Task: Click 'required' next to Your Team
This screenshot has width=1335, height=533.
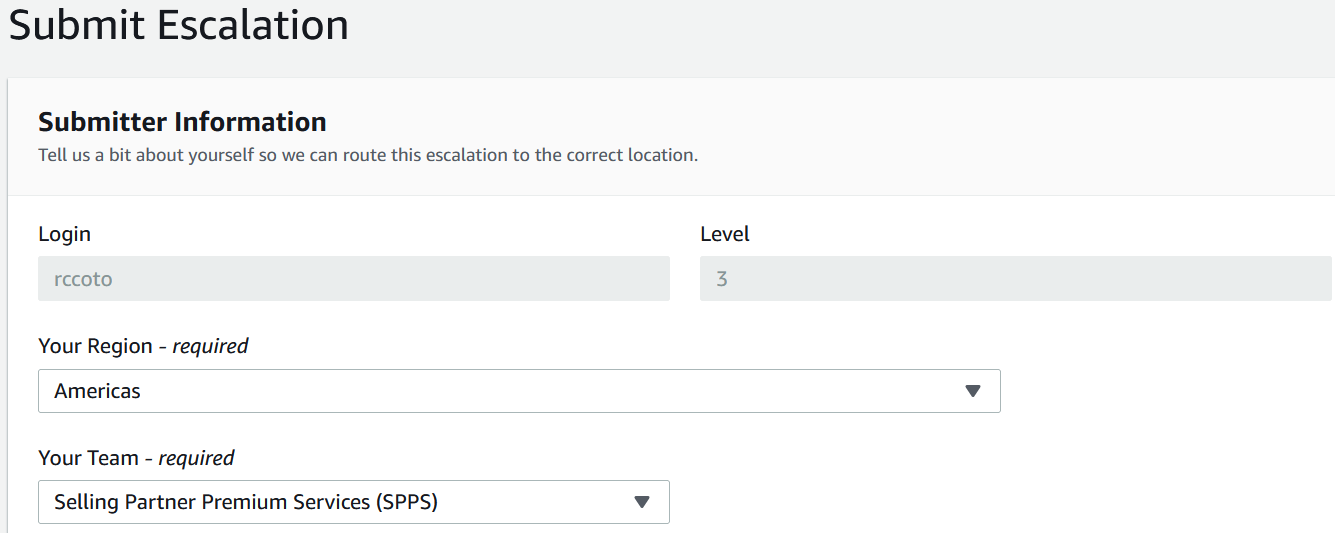Action: tap(196, 458)
